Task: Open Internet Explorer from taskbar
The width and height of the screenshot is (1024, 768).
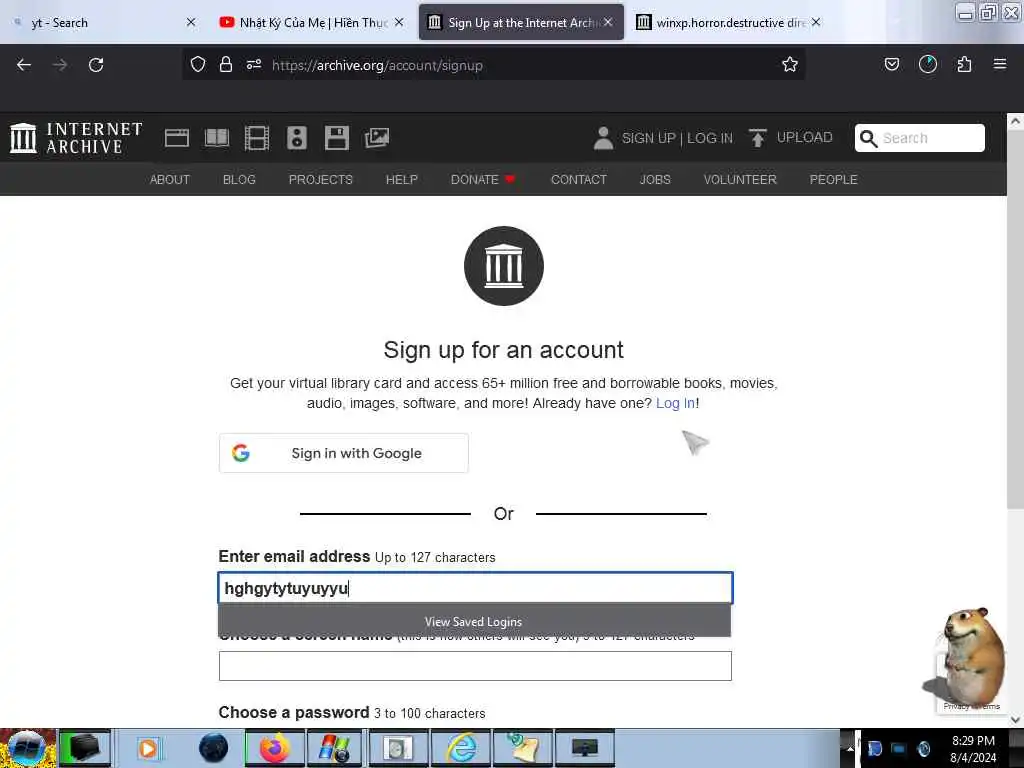Action: pos(461,748)
